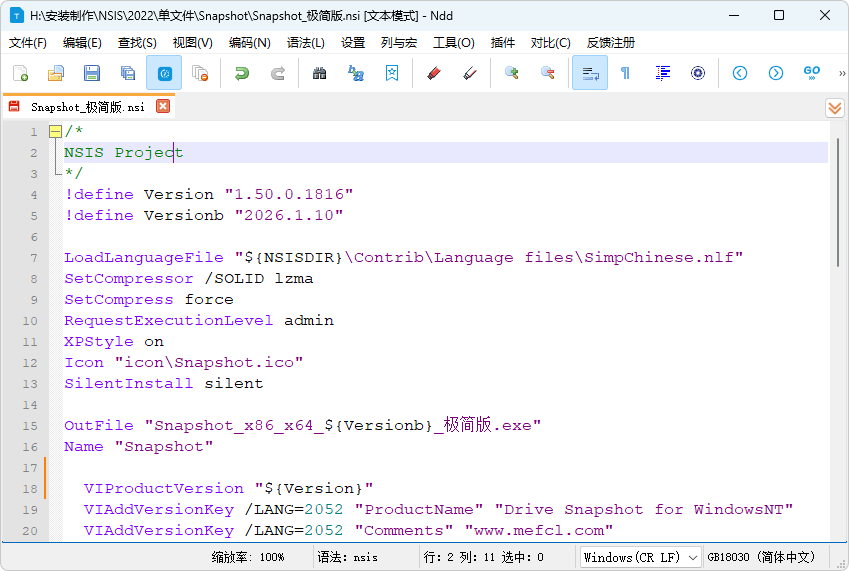Click the Zoom In magnifier icon
Viewport: 849px width, 571px height.
tap(512, 73)
